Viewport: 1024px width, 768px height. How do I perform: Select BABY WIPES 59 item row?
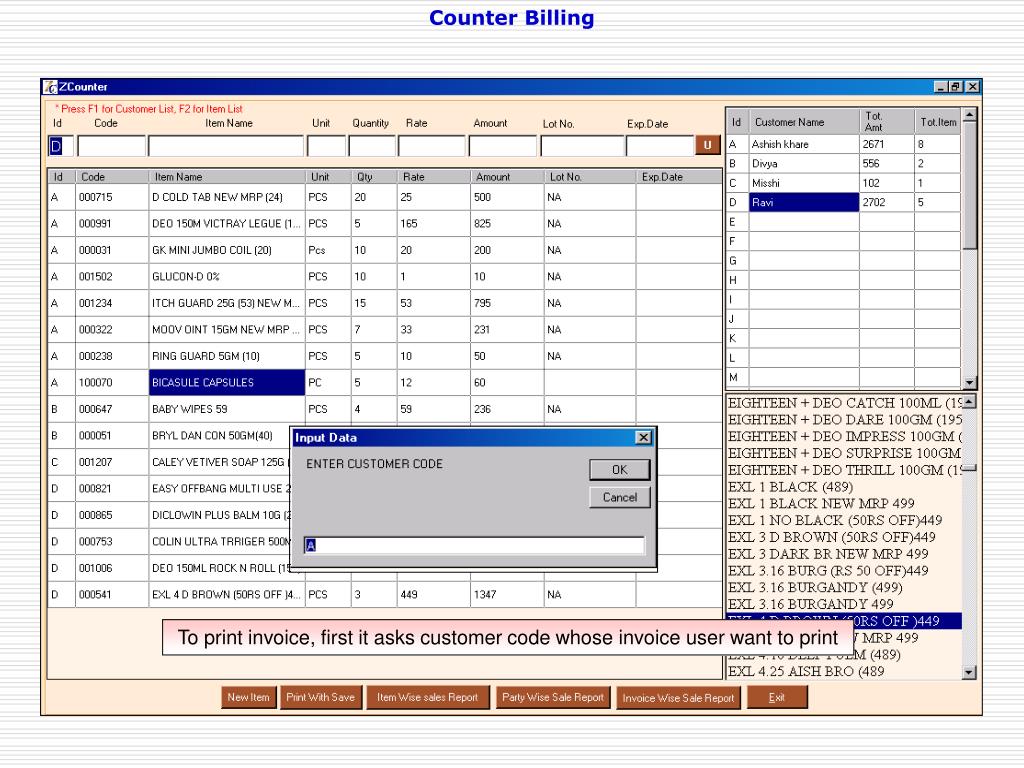[x=384, y=409]
